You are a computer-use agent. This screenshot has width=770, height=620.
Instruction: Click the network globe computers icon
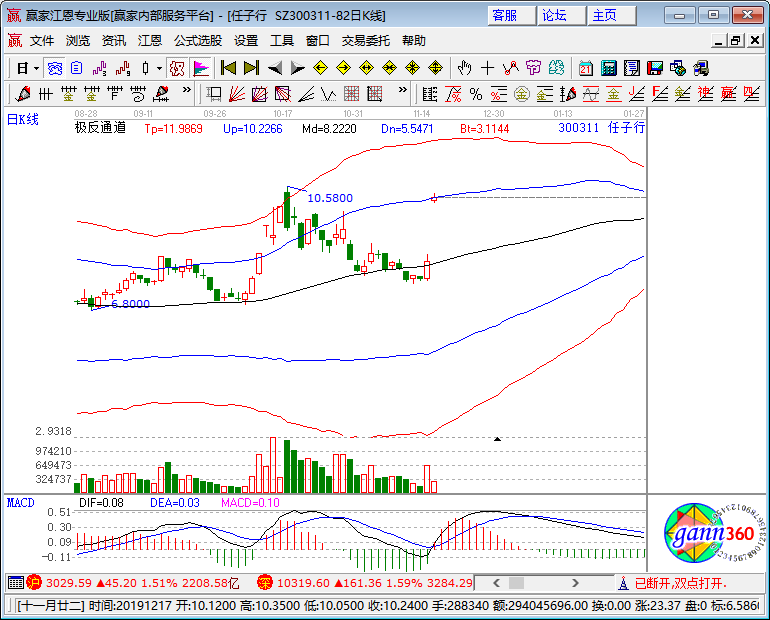[678, 68]
